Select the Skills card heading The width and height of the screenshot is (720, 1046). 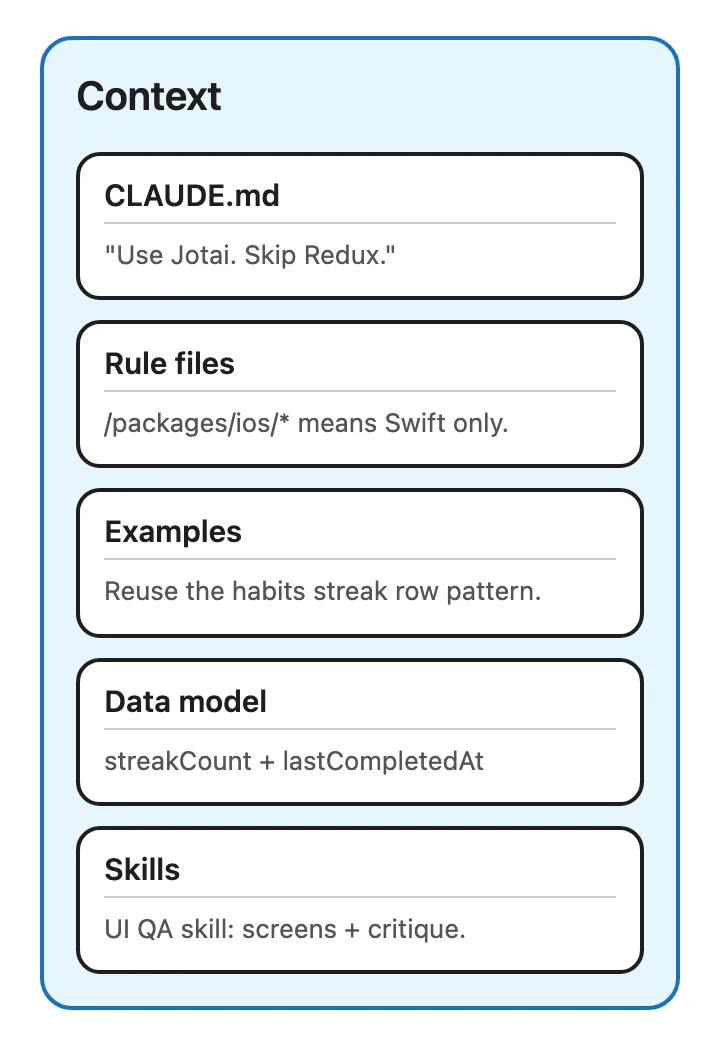[x=142, y=870]
